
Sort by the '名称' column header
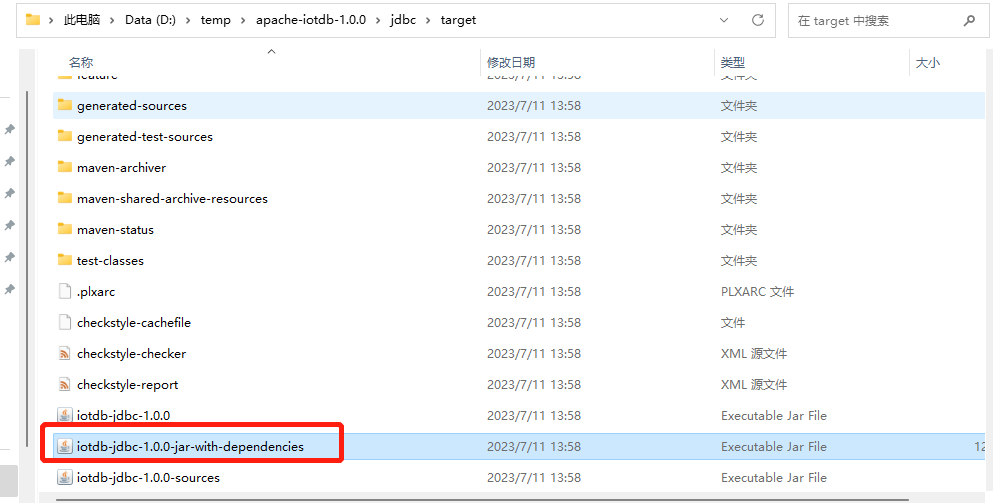pos(81,62)
